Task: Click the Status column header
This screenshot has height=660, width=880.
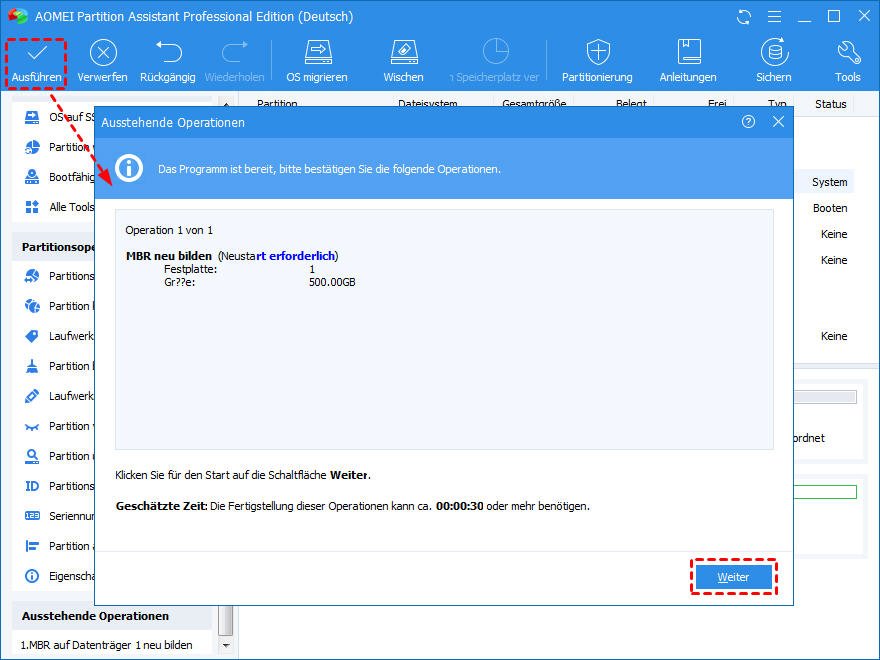Action: point(830,104)
